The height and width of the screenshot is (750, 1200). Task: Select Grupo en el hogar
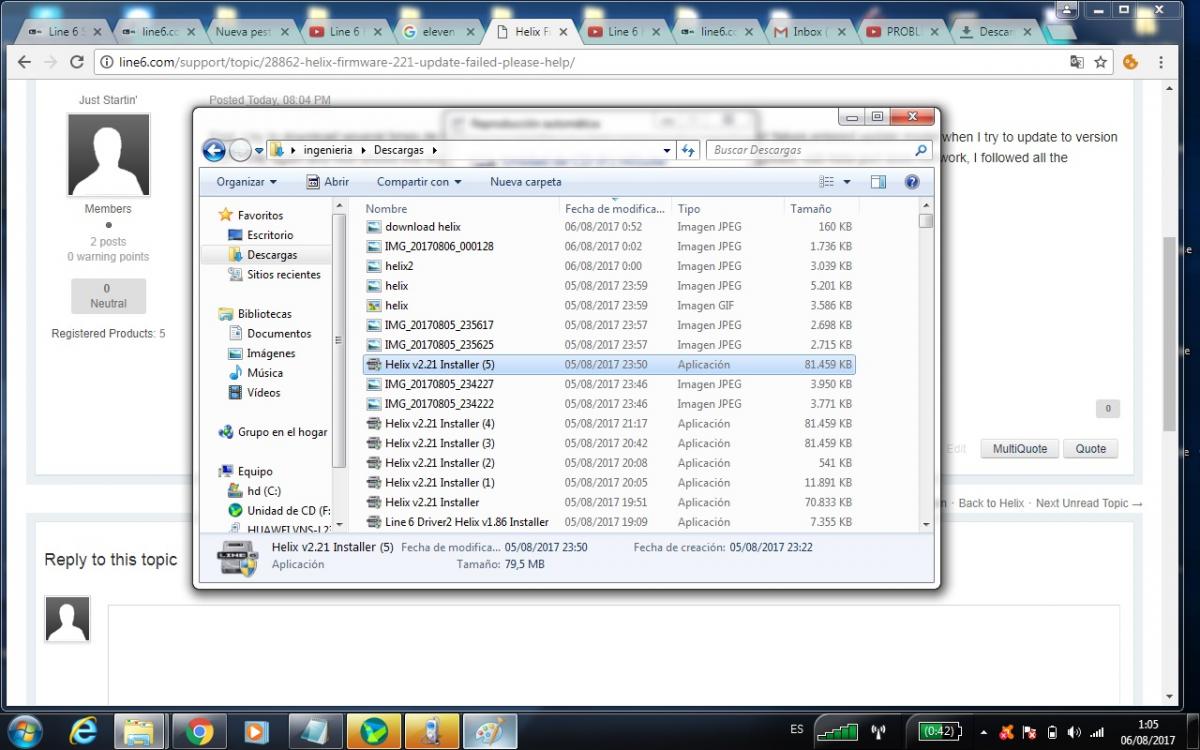tap(282, 432)
